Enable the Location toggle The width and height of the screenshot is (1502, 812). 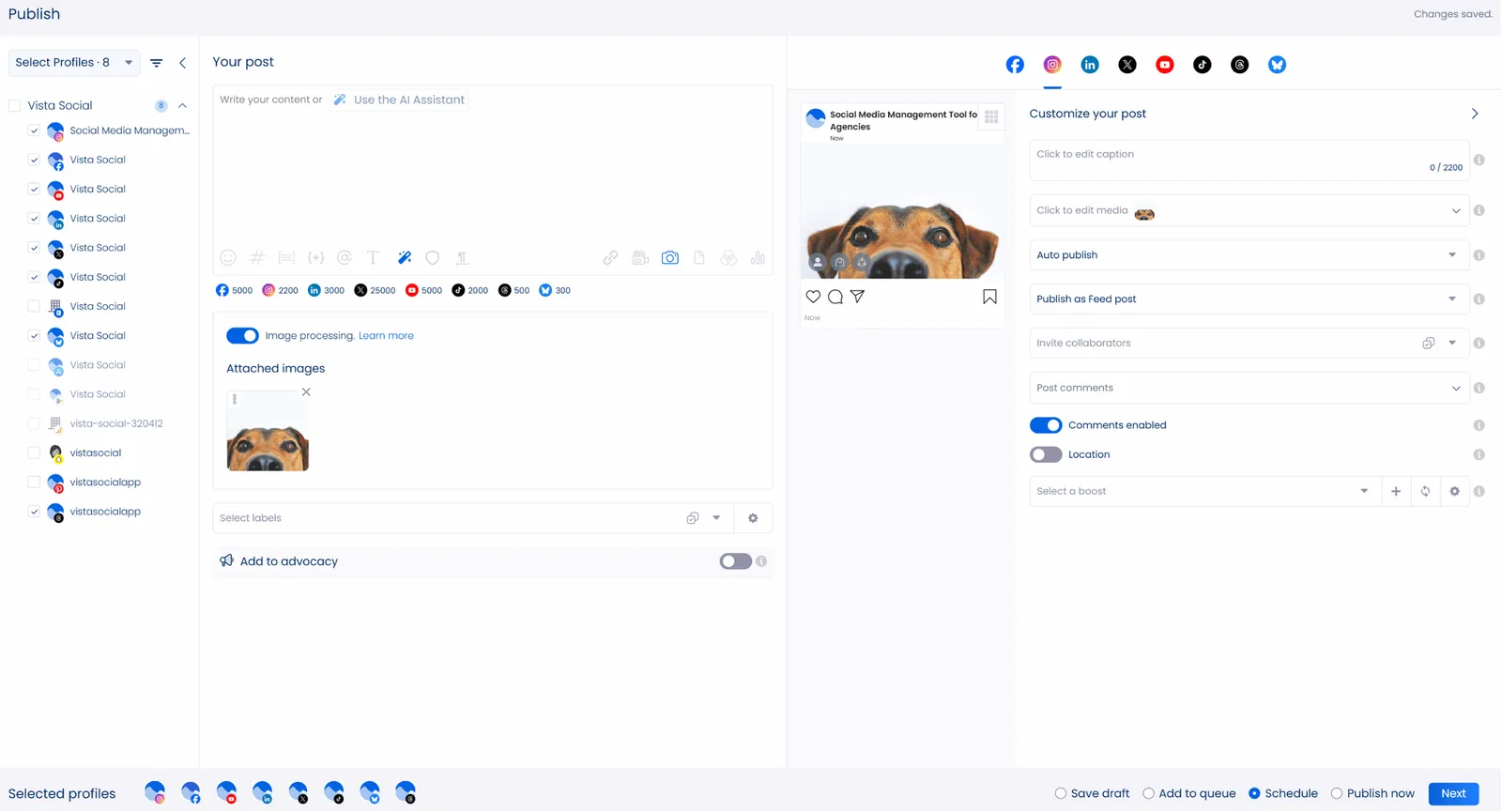point(1046,455)
